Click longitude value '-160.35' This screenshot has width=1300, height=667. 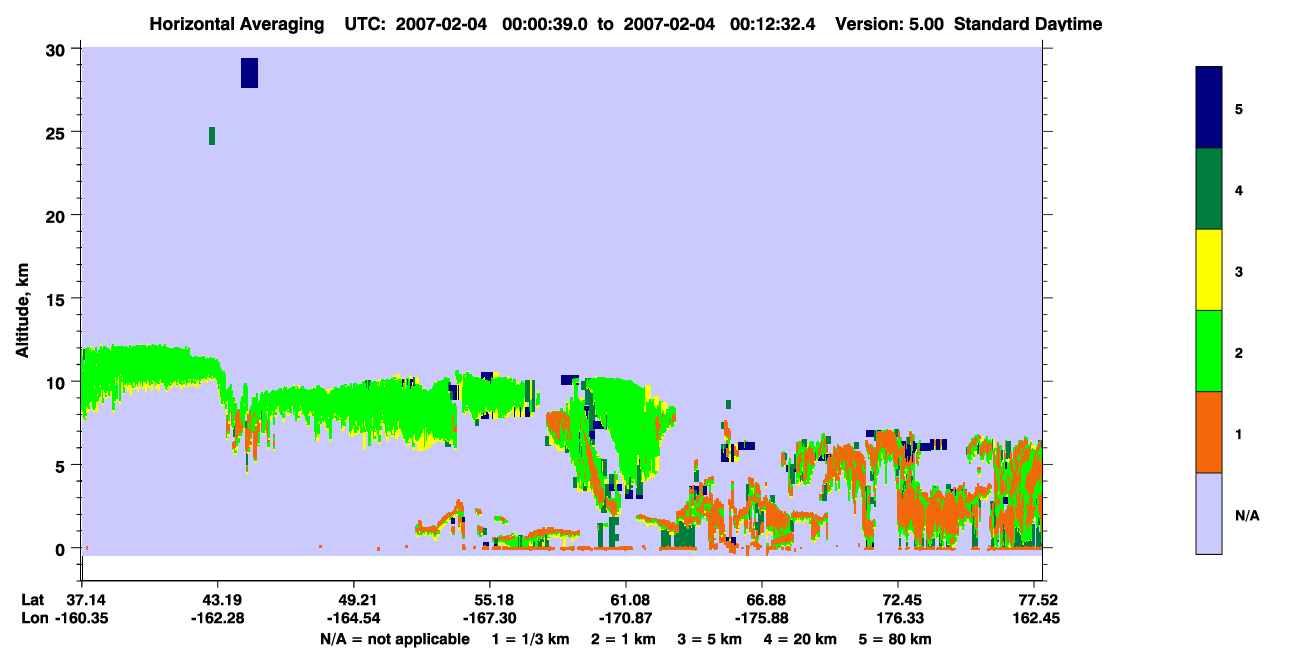click(x=81, y=618)
